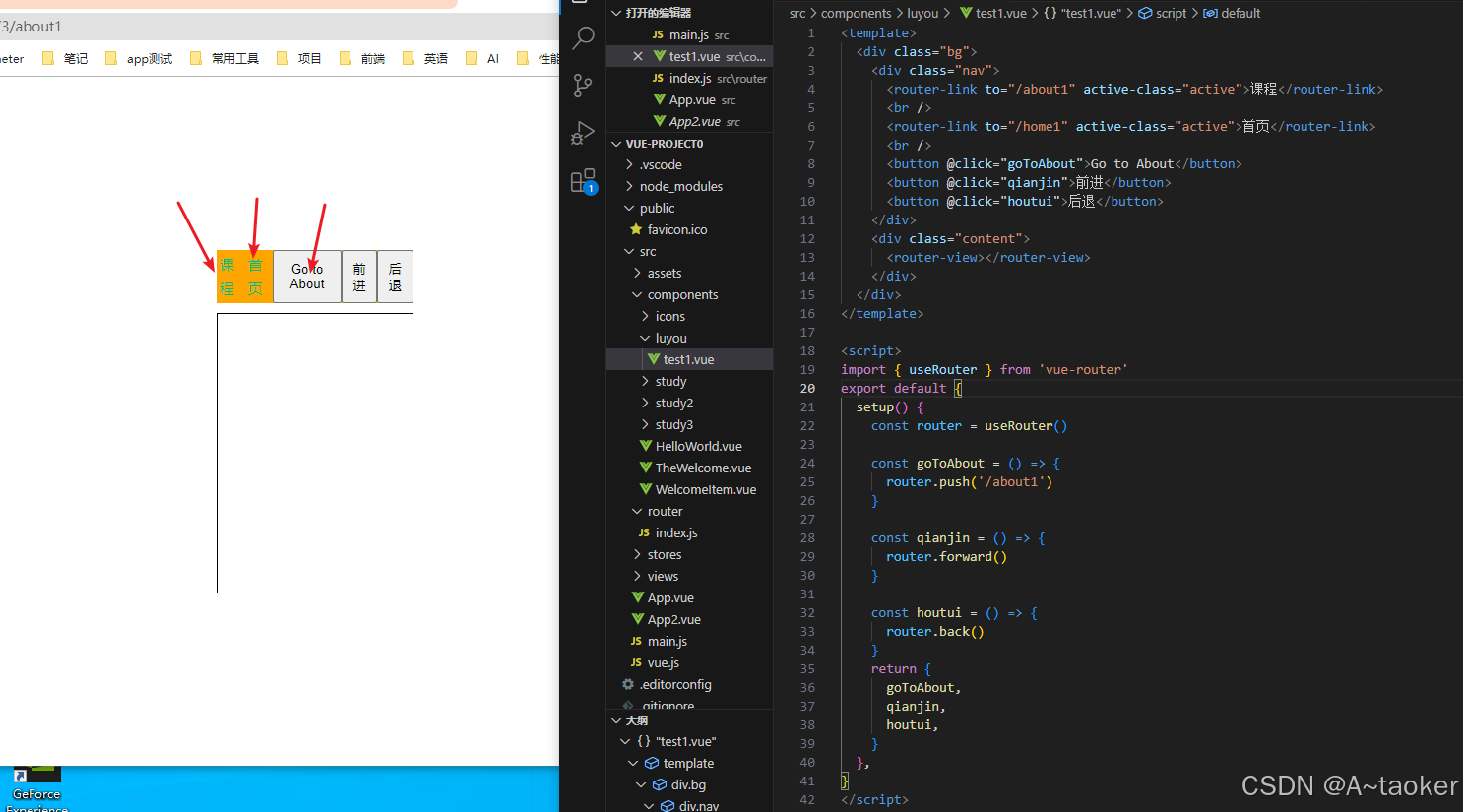Click src in the editor breadcrumb
This screenshot has width=1463, height=812.
(x=797, y=13)
